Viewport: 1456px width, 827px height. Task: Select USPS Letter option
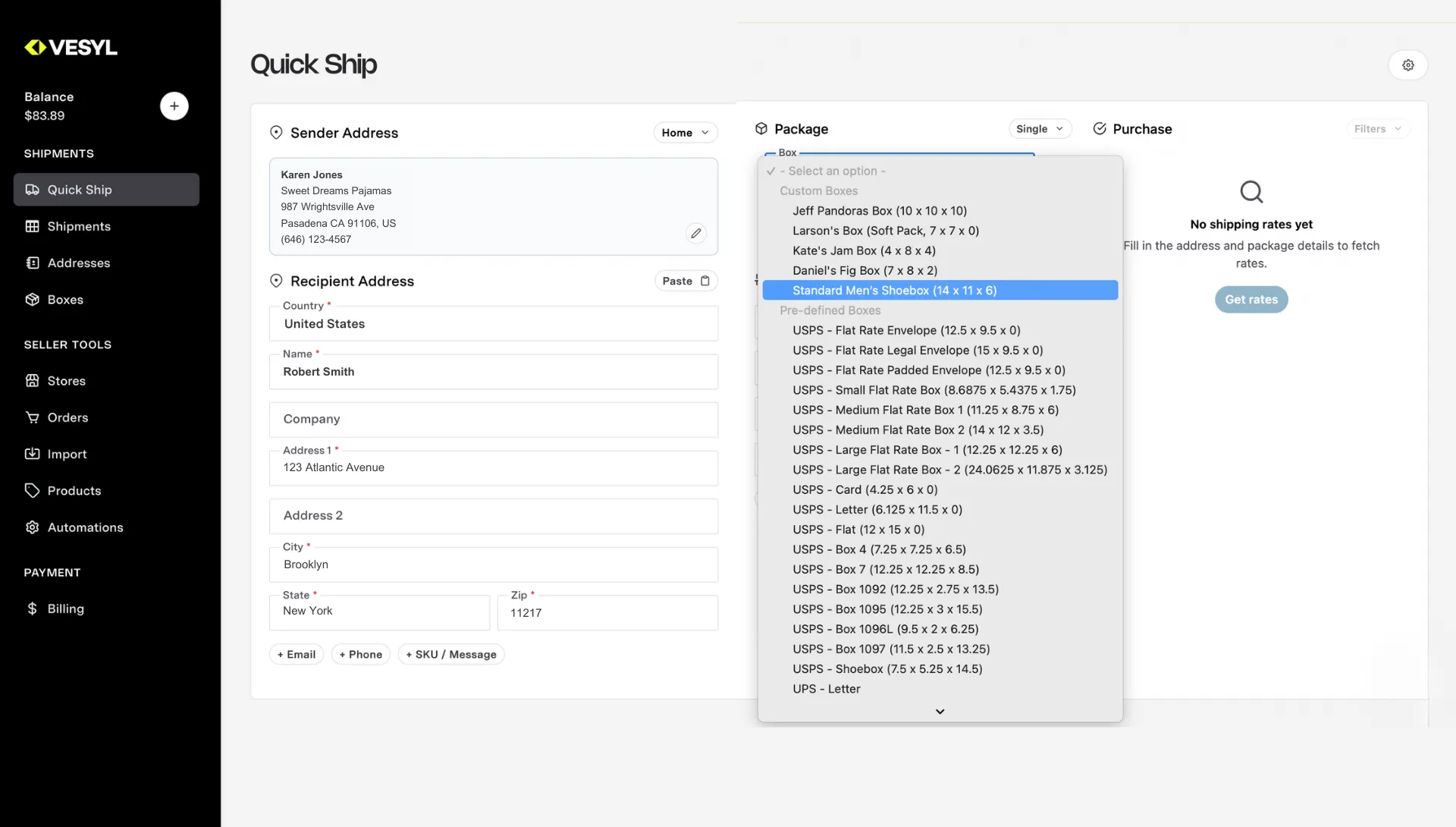[x=940, y=510]
